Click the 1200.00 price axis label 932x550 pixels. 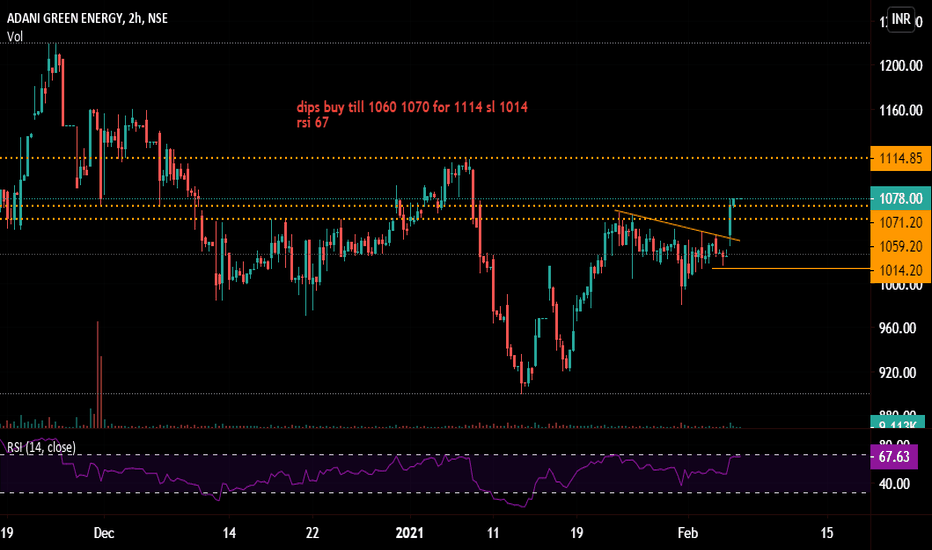tap(900, 66)
